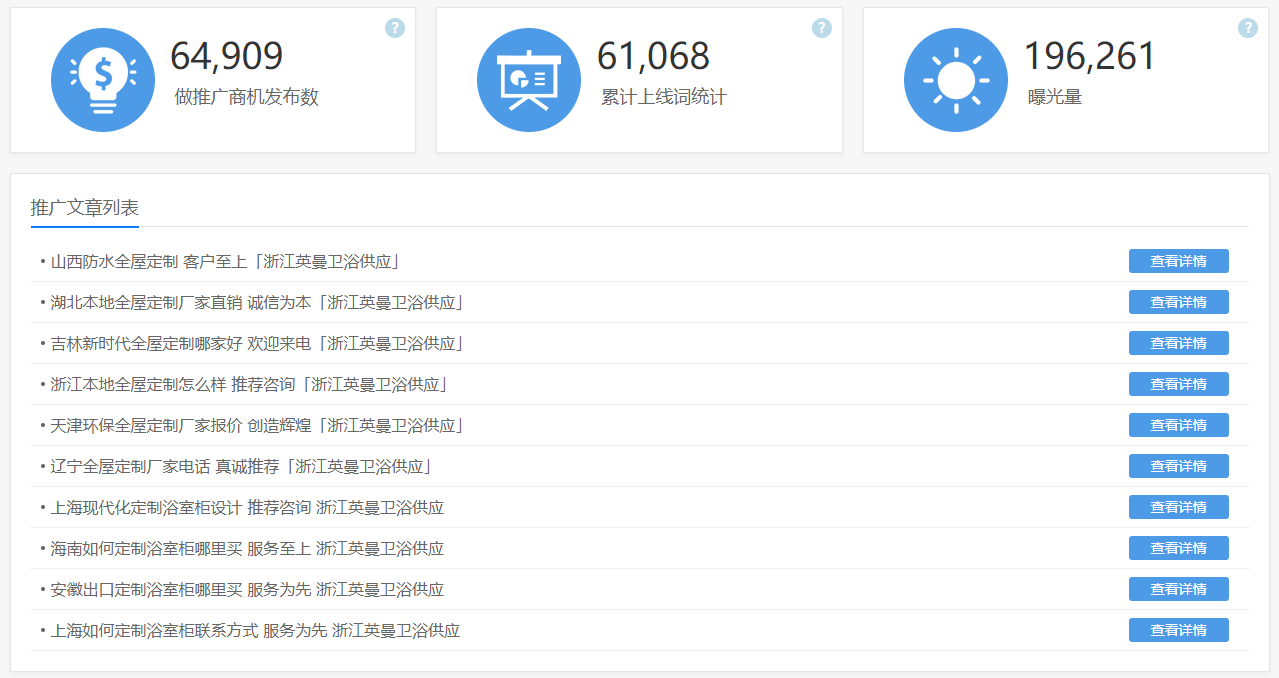Click the 196,261 exposure count

tap(1089, 57)
